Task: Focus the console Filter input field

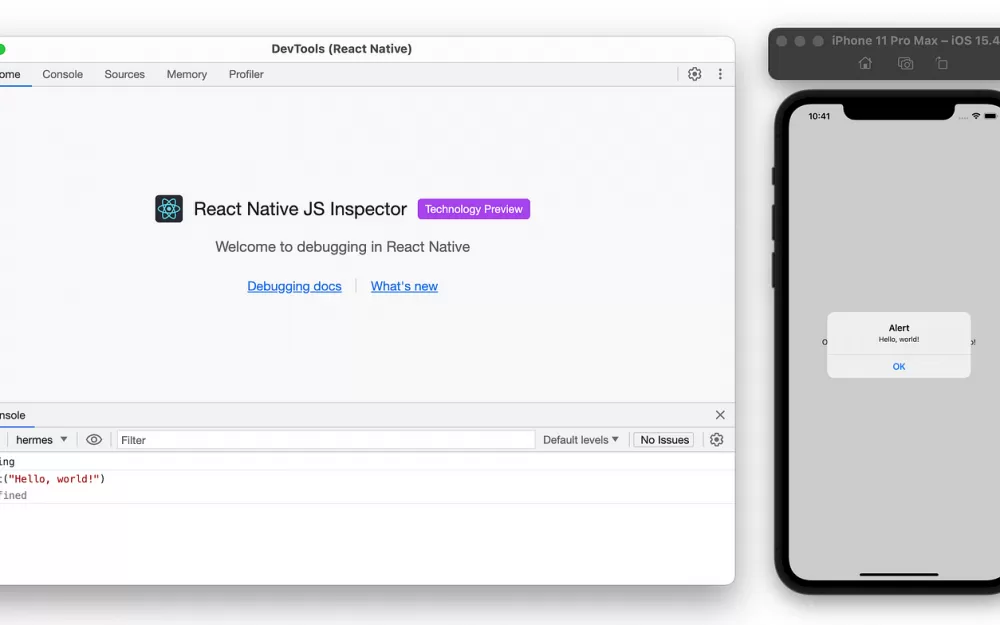Action: click(326, 439)
